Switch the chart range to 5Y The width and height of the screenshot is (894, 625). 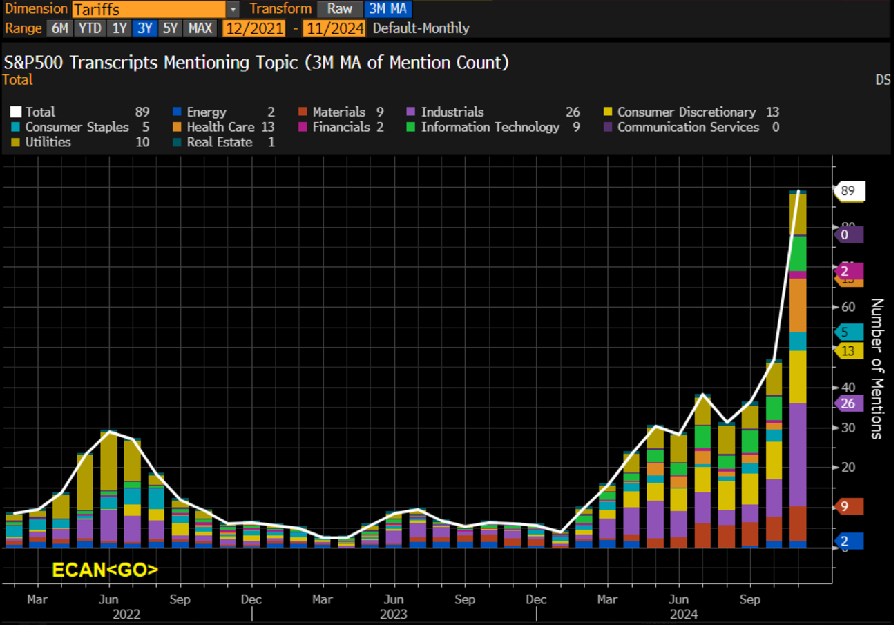coord(171,28)
